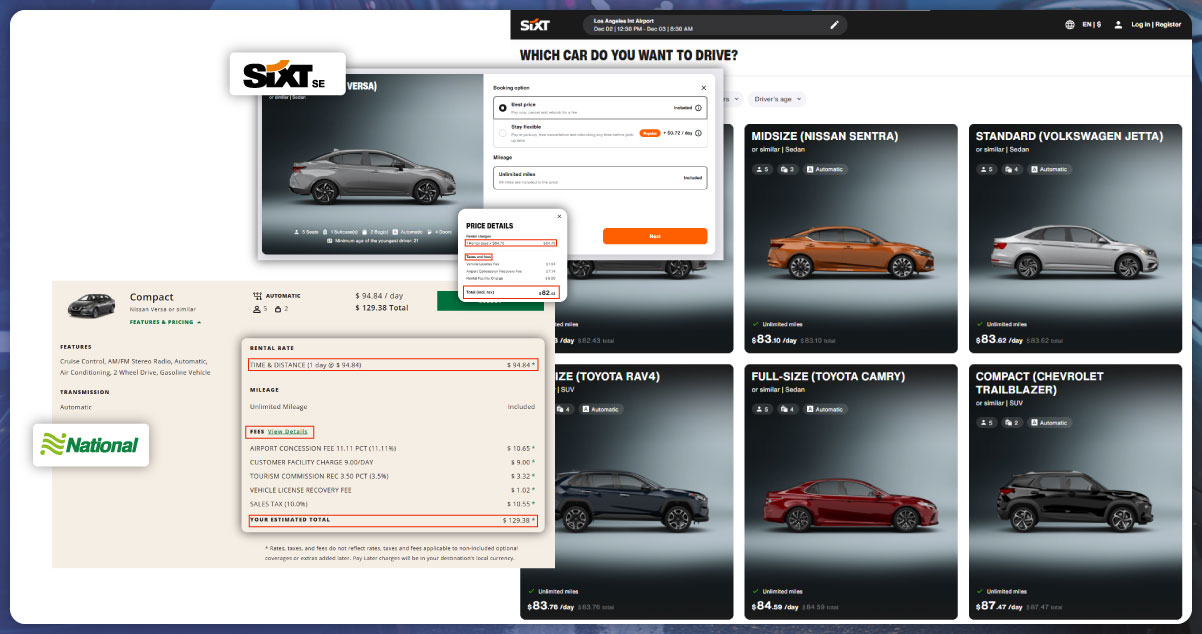The image size is (1202, 634).
Task: Click the National Compact car thumbnail
Action: click(91, 304)
